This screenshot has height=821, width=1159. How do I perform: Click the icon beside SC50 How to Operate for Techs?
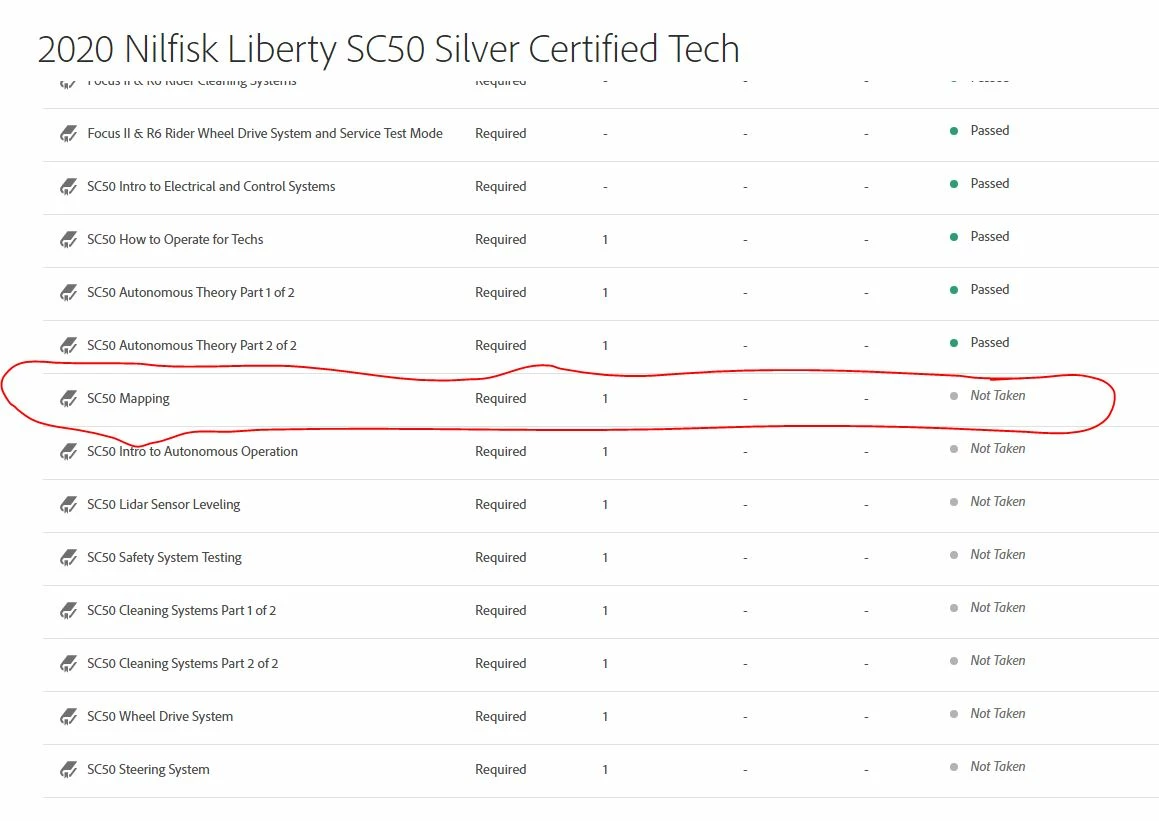pos(68,239)
